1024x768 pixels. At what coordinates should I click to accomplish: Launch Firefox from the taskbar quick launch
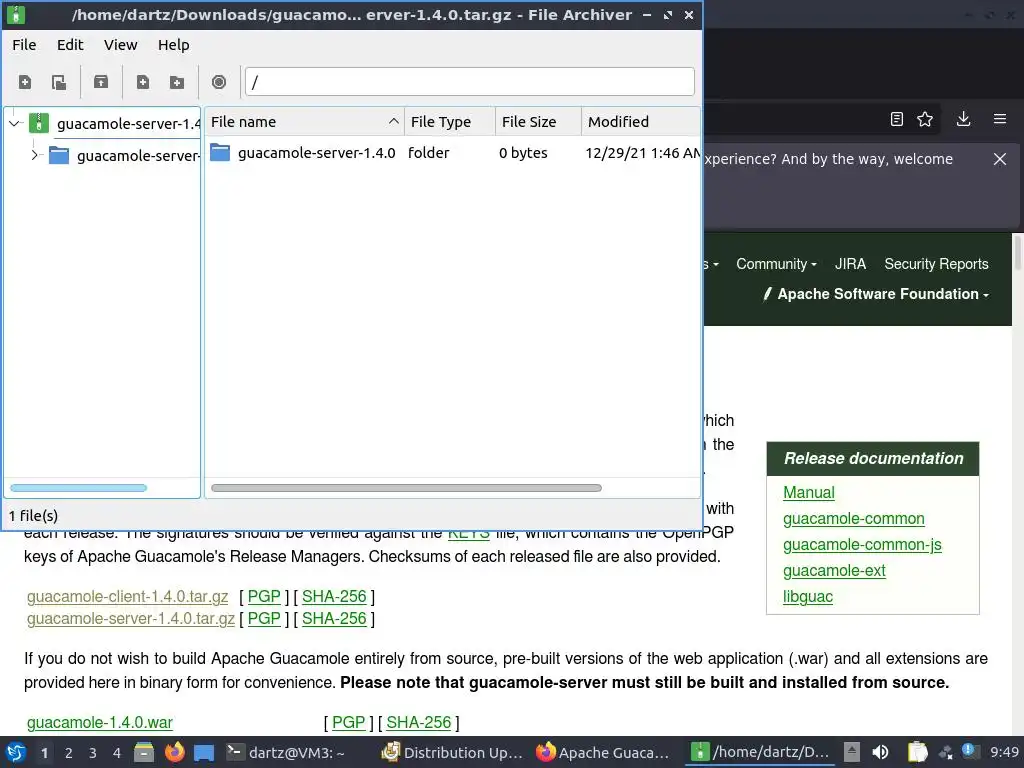tap(174, 752)
